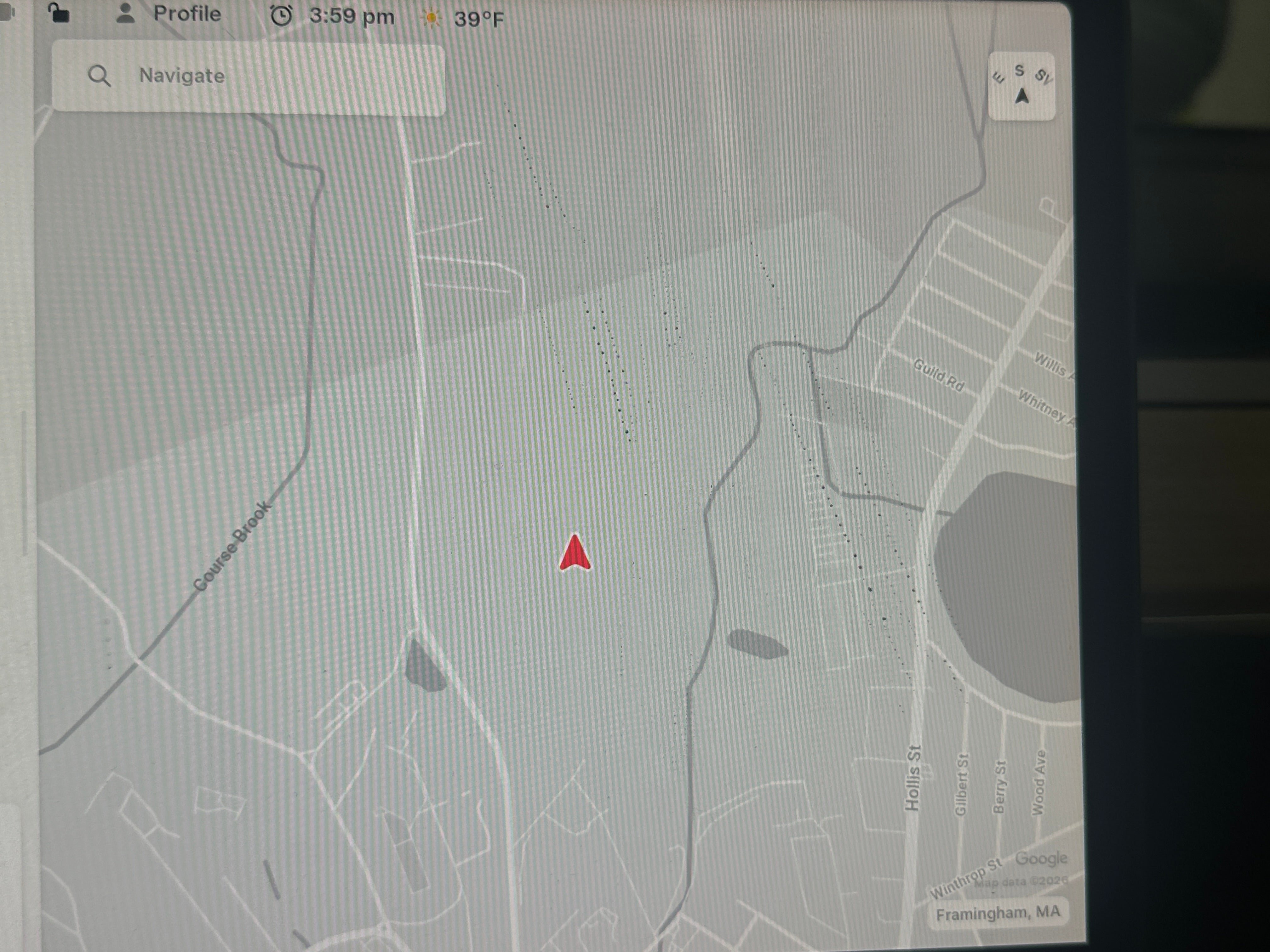Toggle the compass map orientation button
This screenshot has height=952, width=1270.
tap(1021, 87)
